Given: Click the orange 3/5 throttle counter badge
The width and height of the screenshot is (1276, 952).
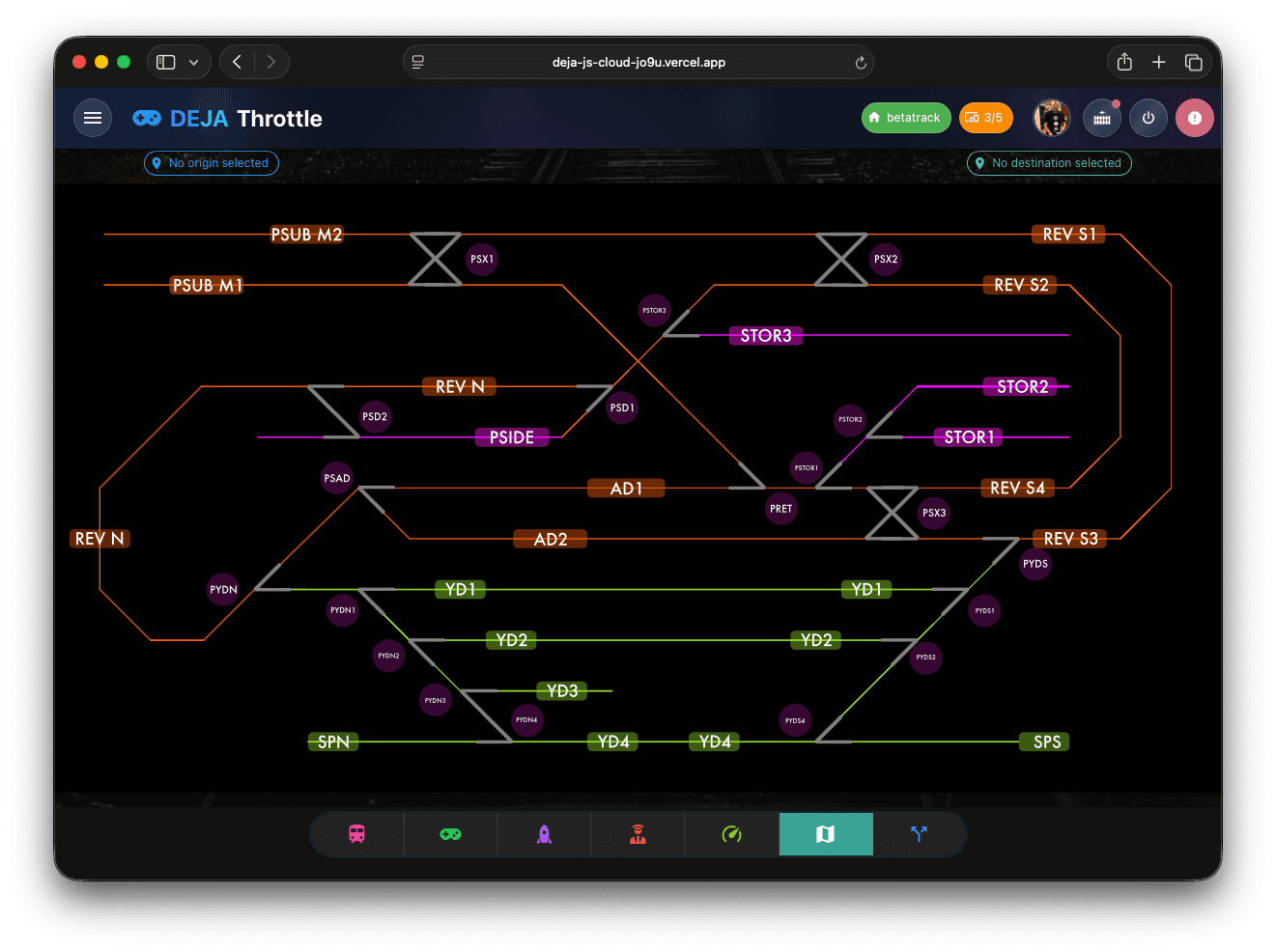Looking at the screenshot, I should click(986, 117).
